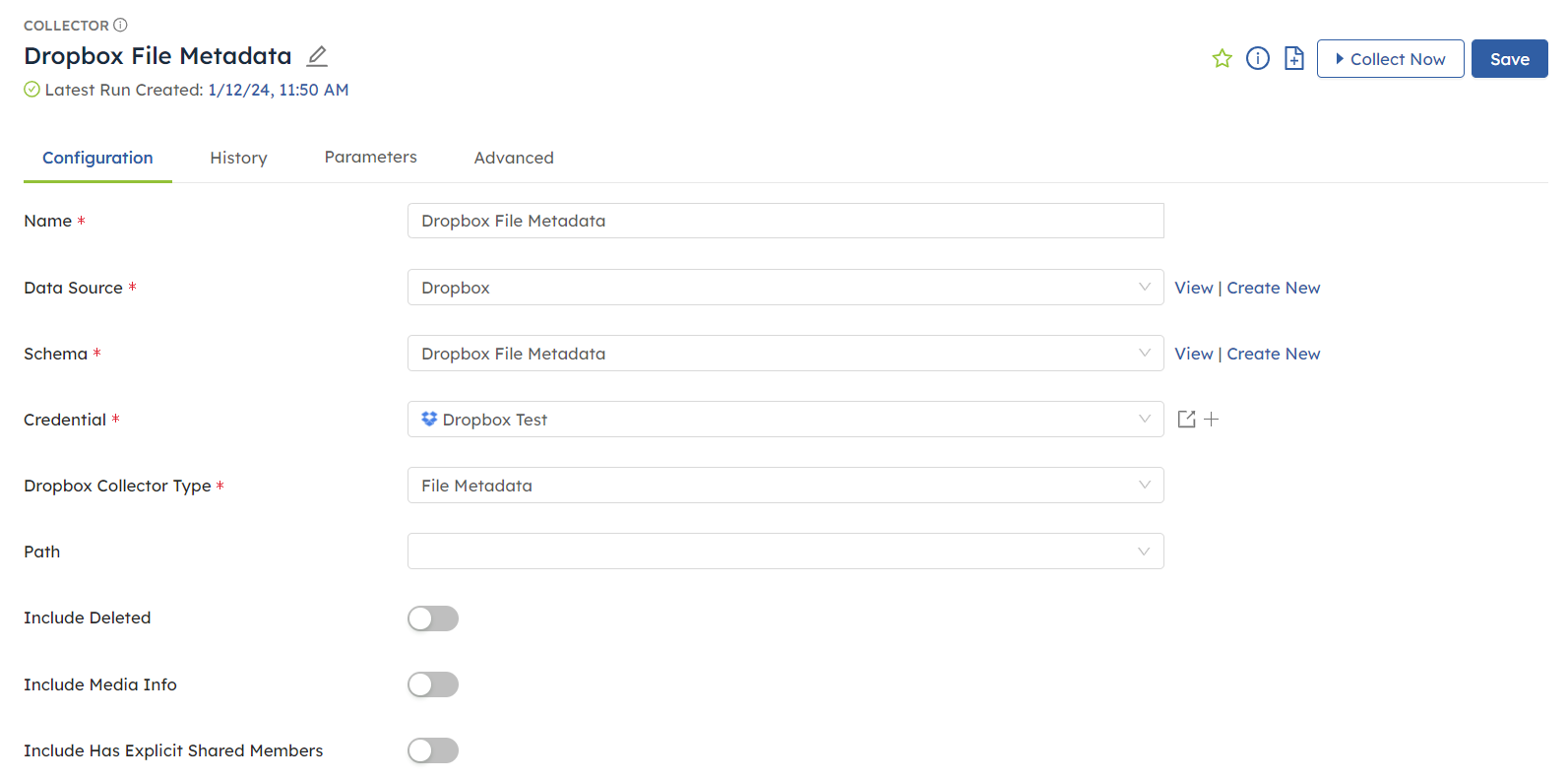The width and height of the screenshot is (1568, 780).
Task: Click the document plus icon
Action: (x=1294, y=59)
